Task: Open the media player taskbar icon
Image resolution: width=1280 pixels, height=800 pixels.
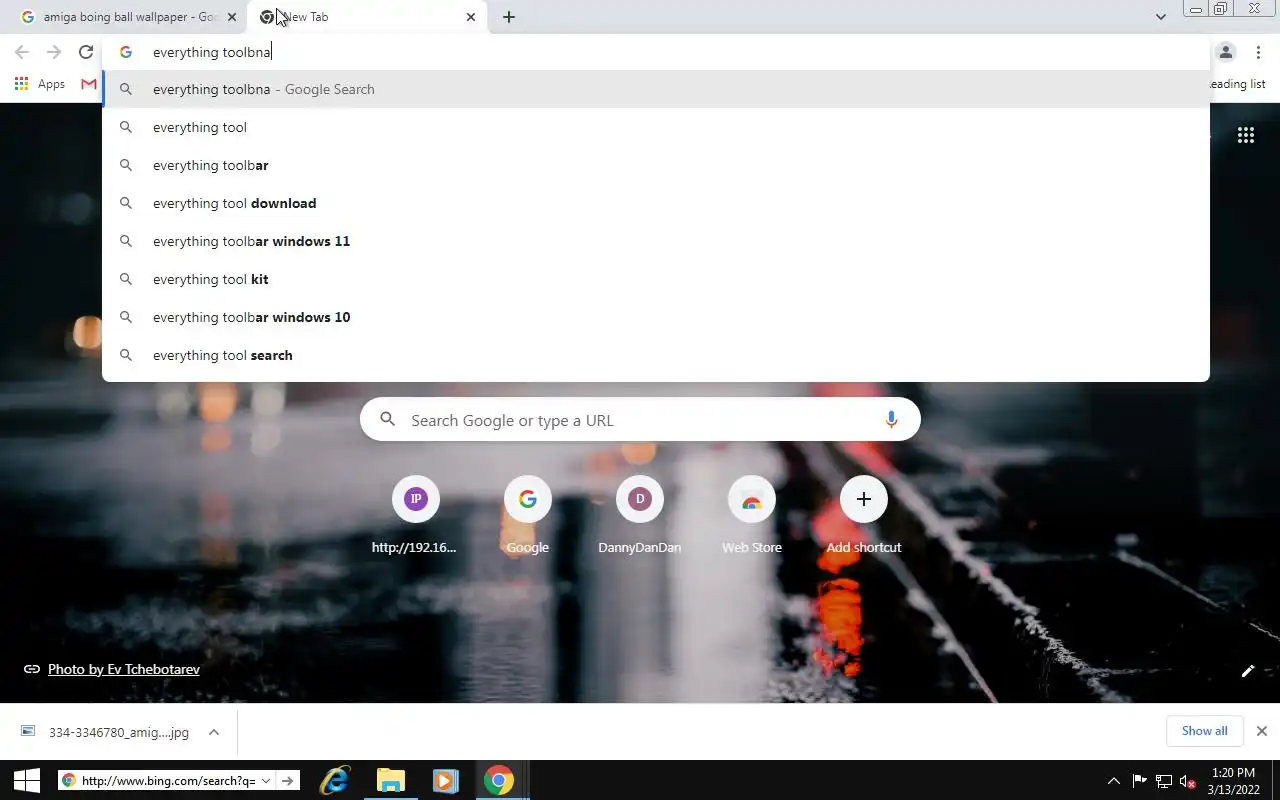Action: [x=445, y=780]
